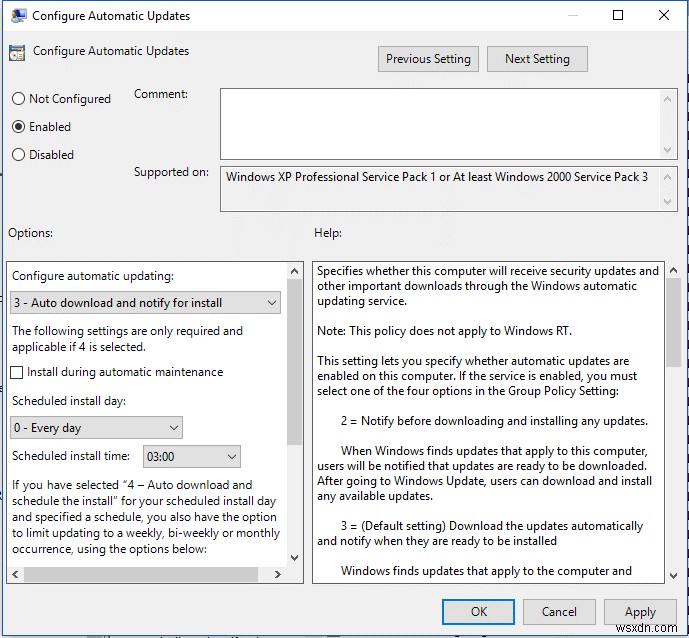Close the Configure Automatic Updates window
This screenshot has height=638, width=689.
(664, 15)
